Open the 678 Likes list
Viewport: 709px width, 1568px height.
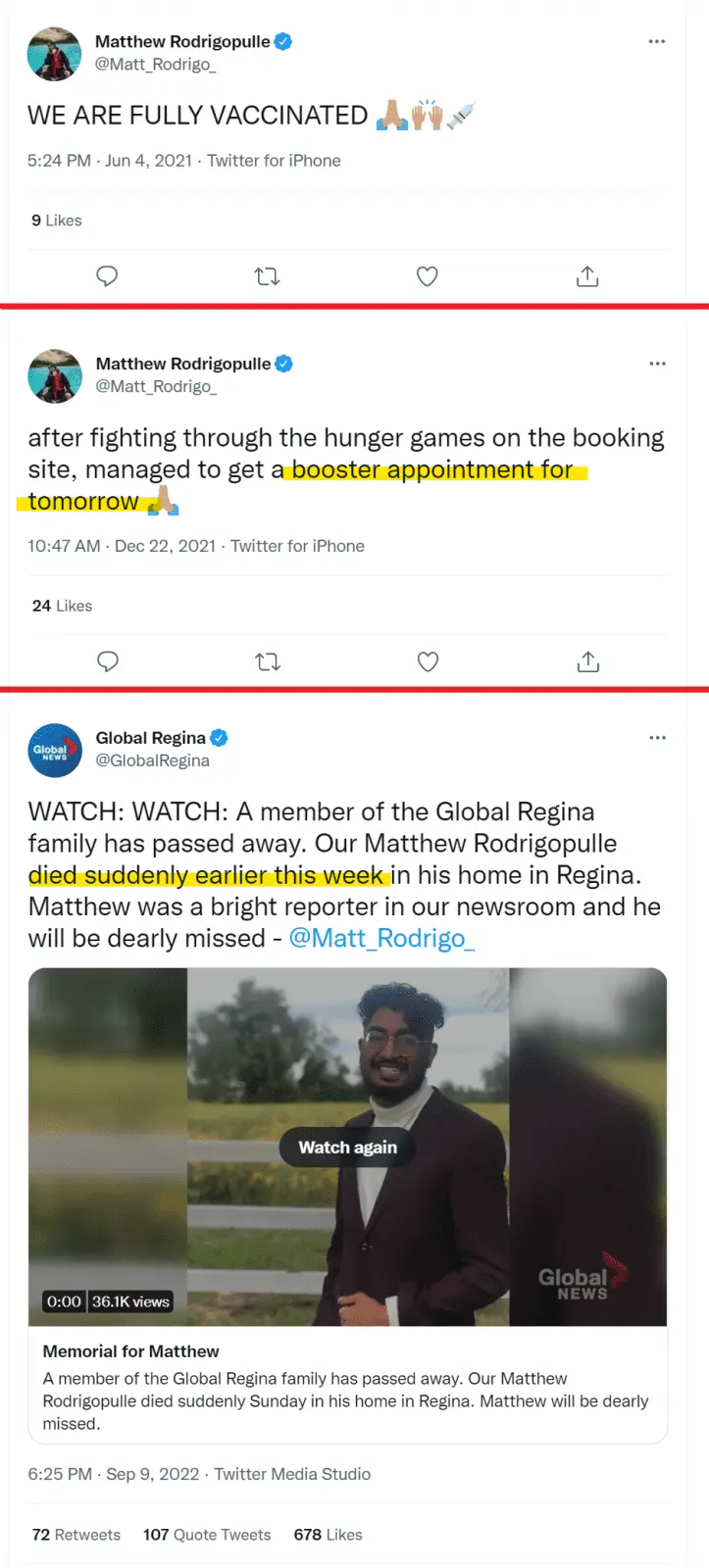point(328,1535)
